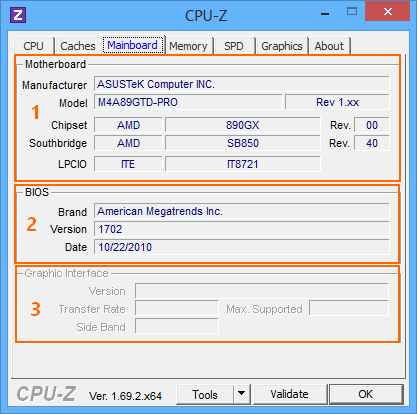Click the model value M4A89GTD-PRO
Image resolution: width=417 pixels, height=414 pixels.
click(188, 102)
